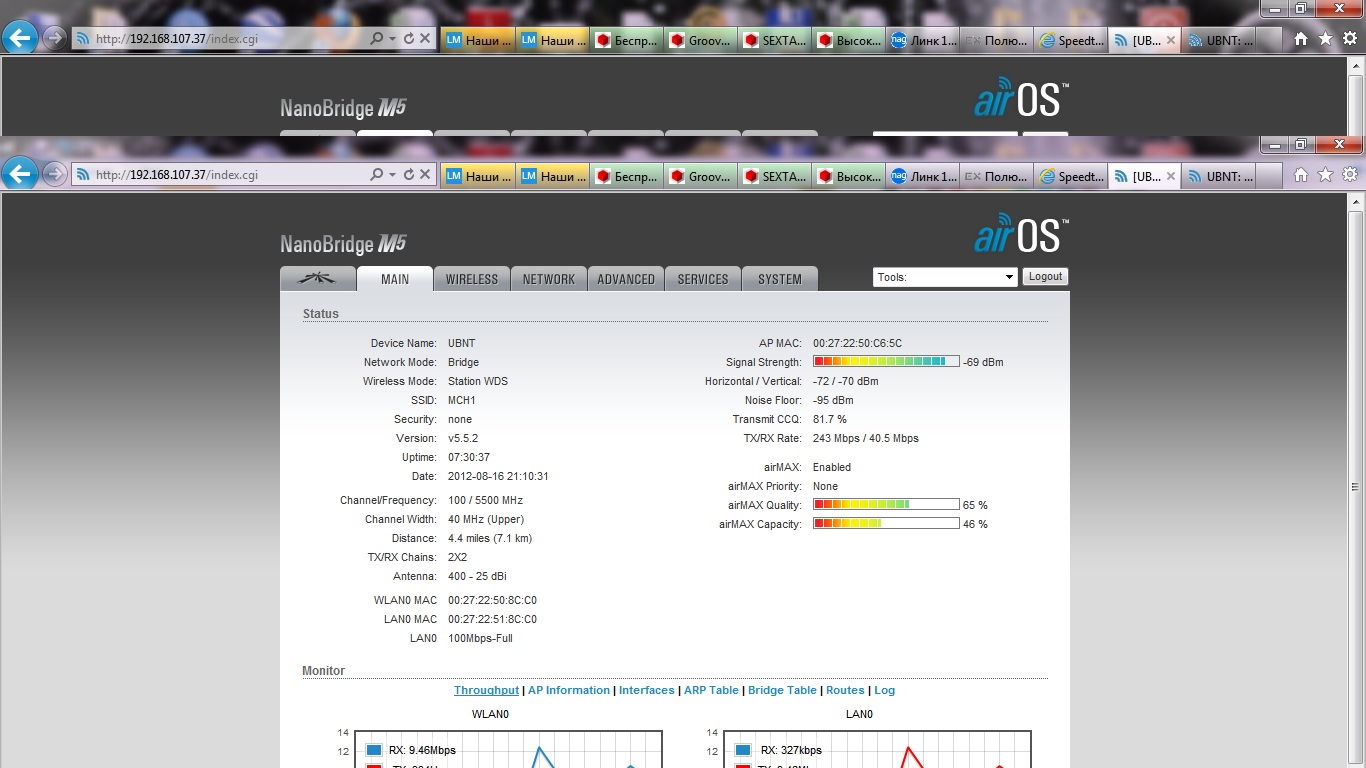
Task: Click the SSID value MCH1
Action: tap(462, 400)
